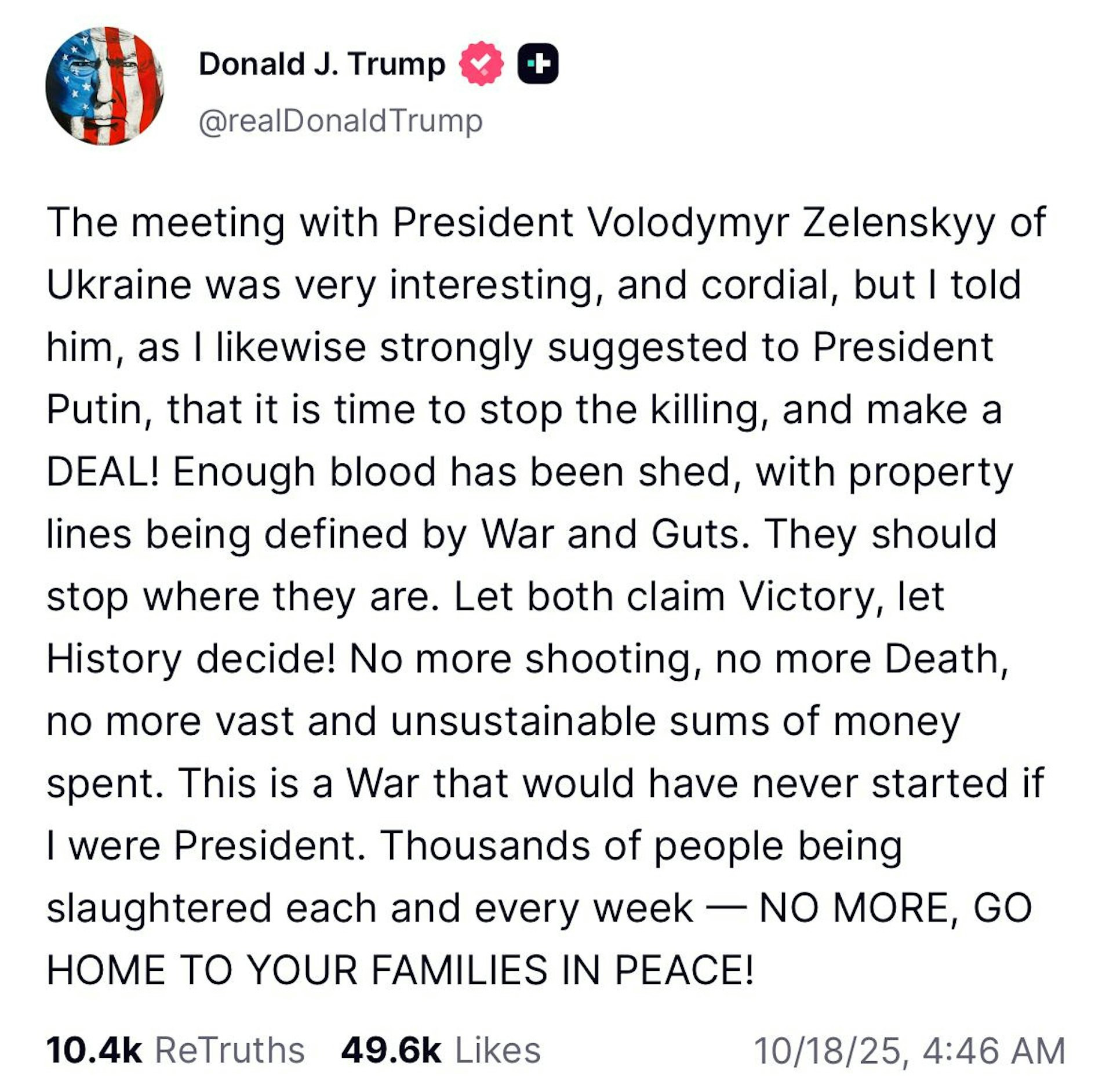The height and width of the screenshot is (1092, 1113).
Task: Click the 49.6k likes count
Action: click(390, 1050)
